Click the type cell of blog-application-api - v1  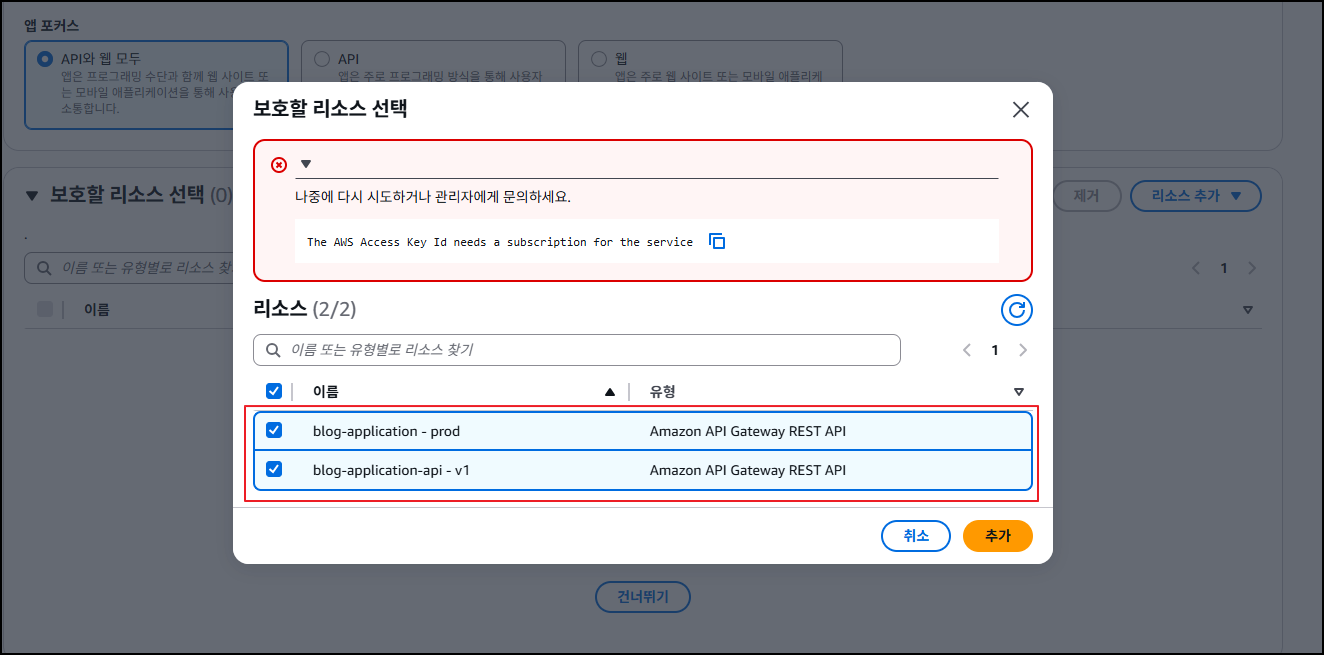point(748,470)
